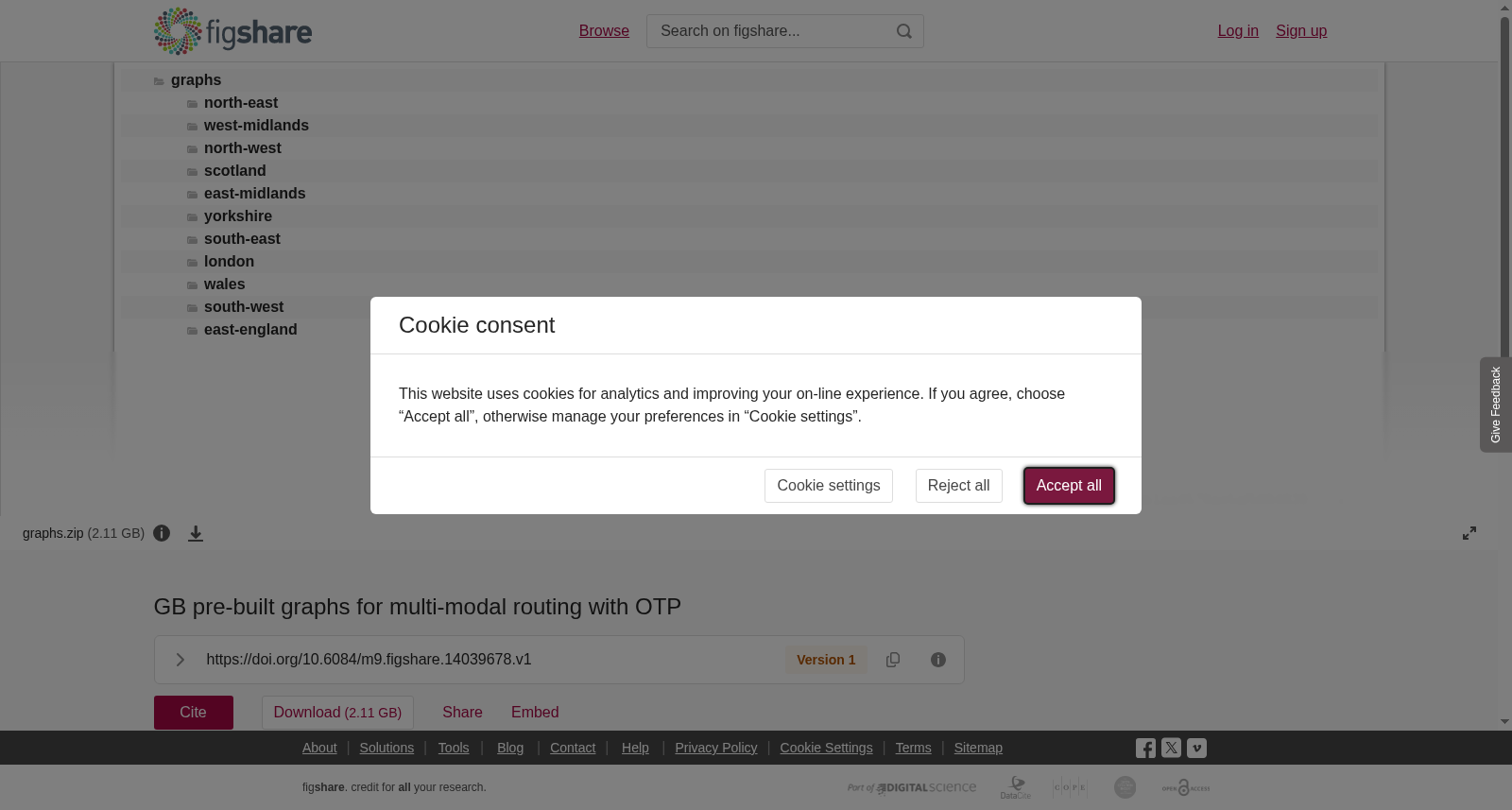Enter fullscreen file viewer mode
This screenshot has width=1512, height=810.
pos(1469,533)
